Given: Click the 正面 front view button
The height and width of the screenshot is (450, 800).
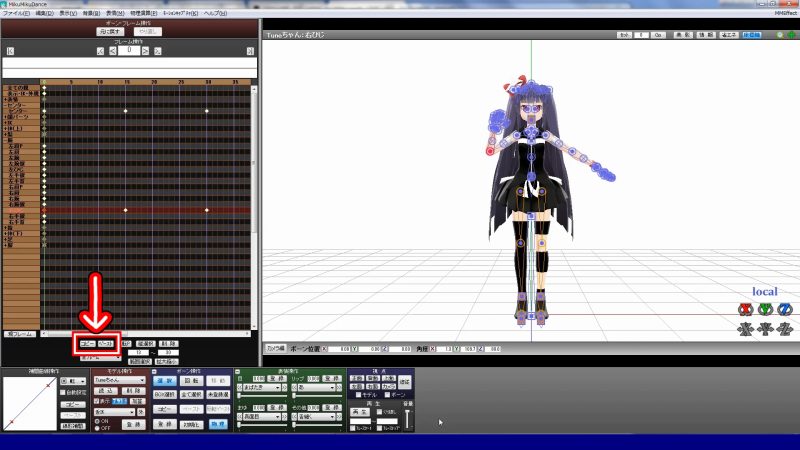Looking at the screenshot, I should [357, 379].
